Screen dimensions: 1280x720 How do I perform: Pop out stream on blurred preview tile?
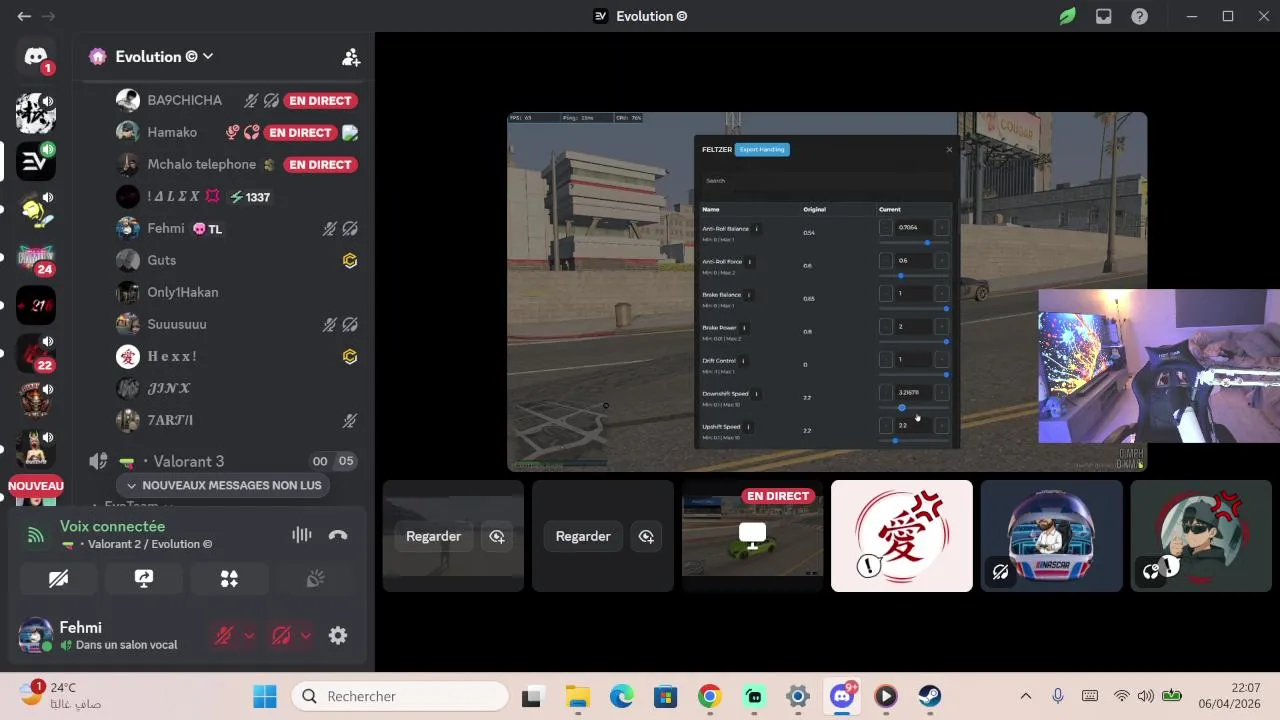click(497, 537)
